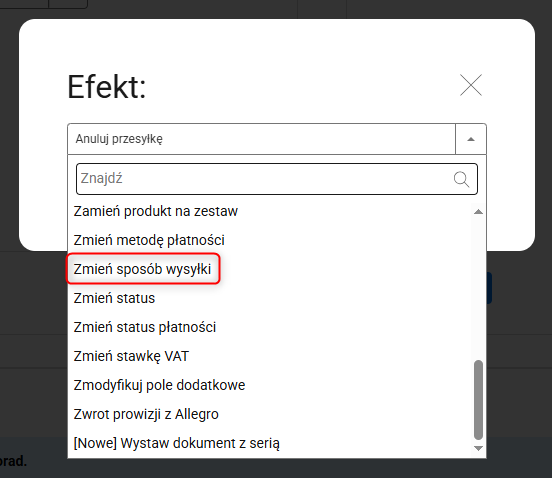Click the magnifier search icon in Znajdź field
The height and width of the screenshot is (478, 552).
(461, 179)
